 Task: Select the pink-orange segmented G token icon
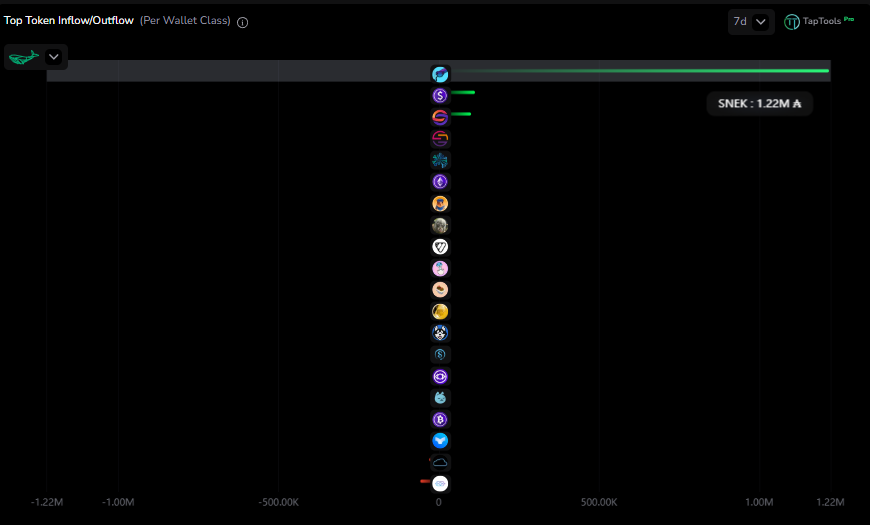coord(440,139)
